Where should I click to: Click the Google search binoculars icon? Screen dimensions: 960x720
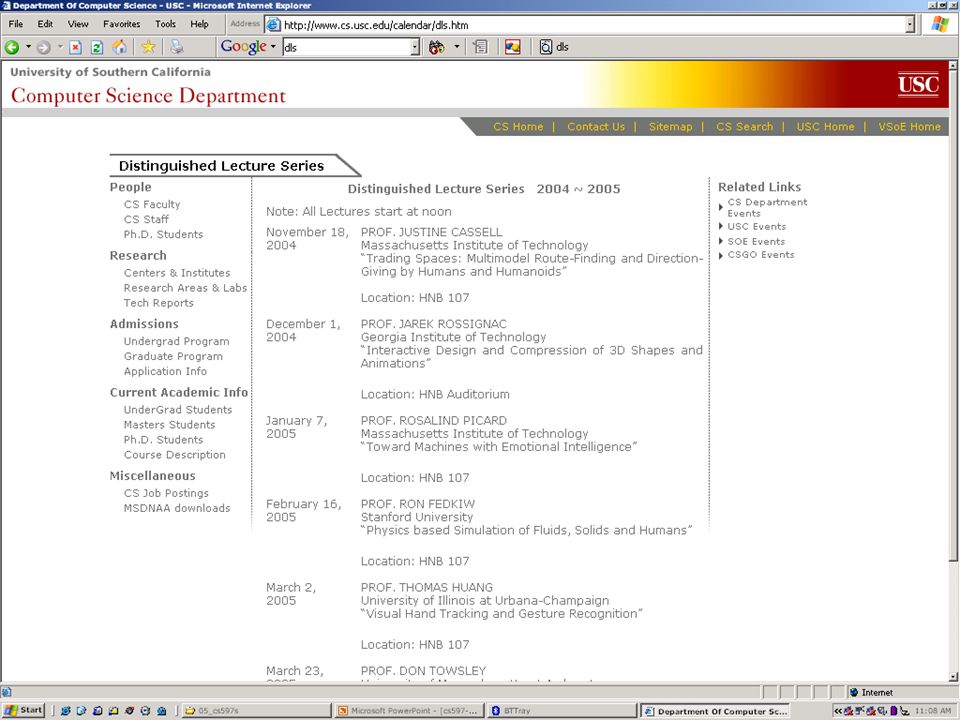(x=437, y=47)
